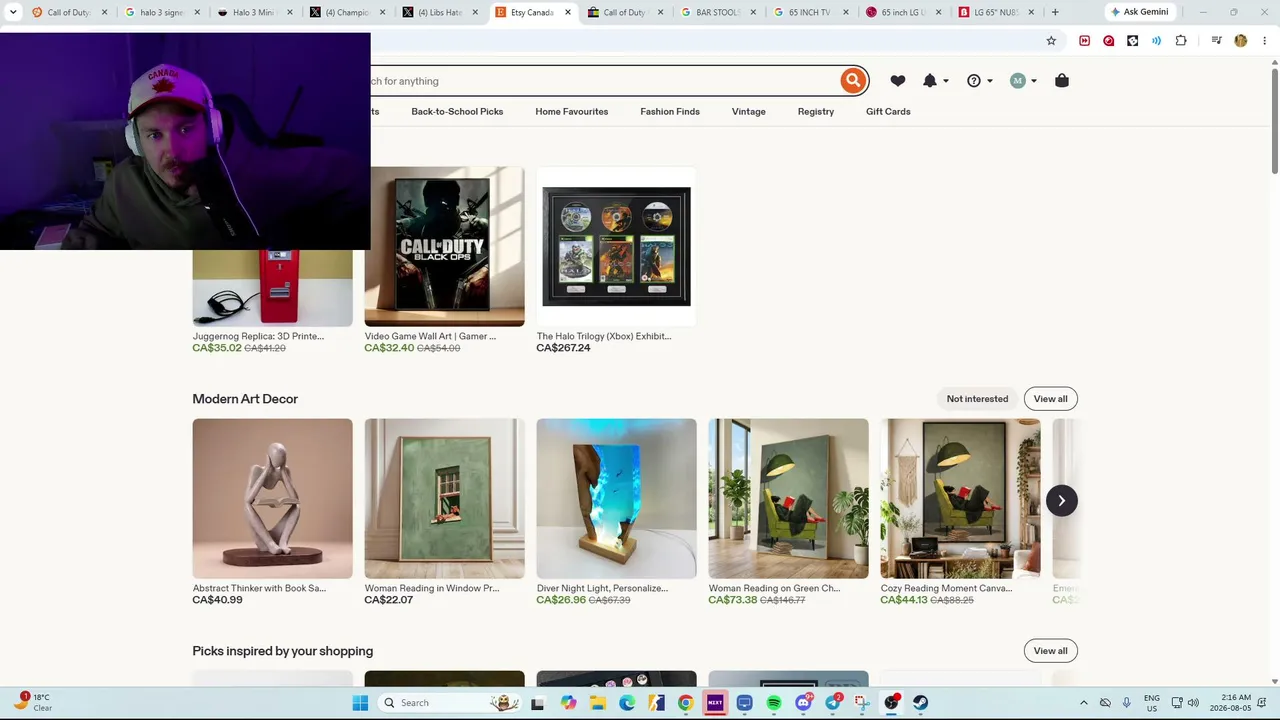This screenshot has height=720, width=1280.
Task: Open Woman Reading in Window print thumbnail
Action: pos(445,499)
